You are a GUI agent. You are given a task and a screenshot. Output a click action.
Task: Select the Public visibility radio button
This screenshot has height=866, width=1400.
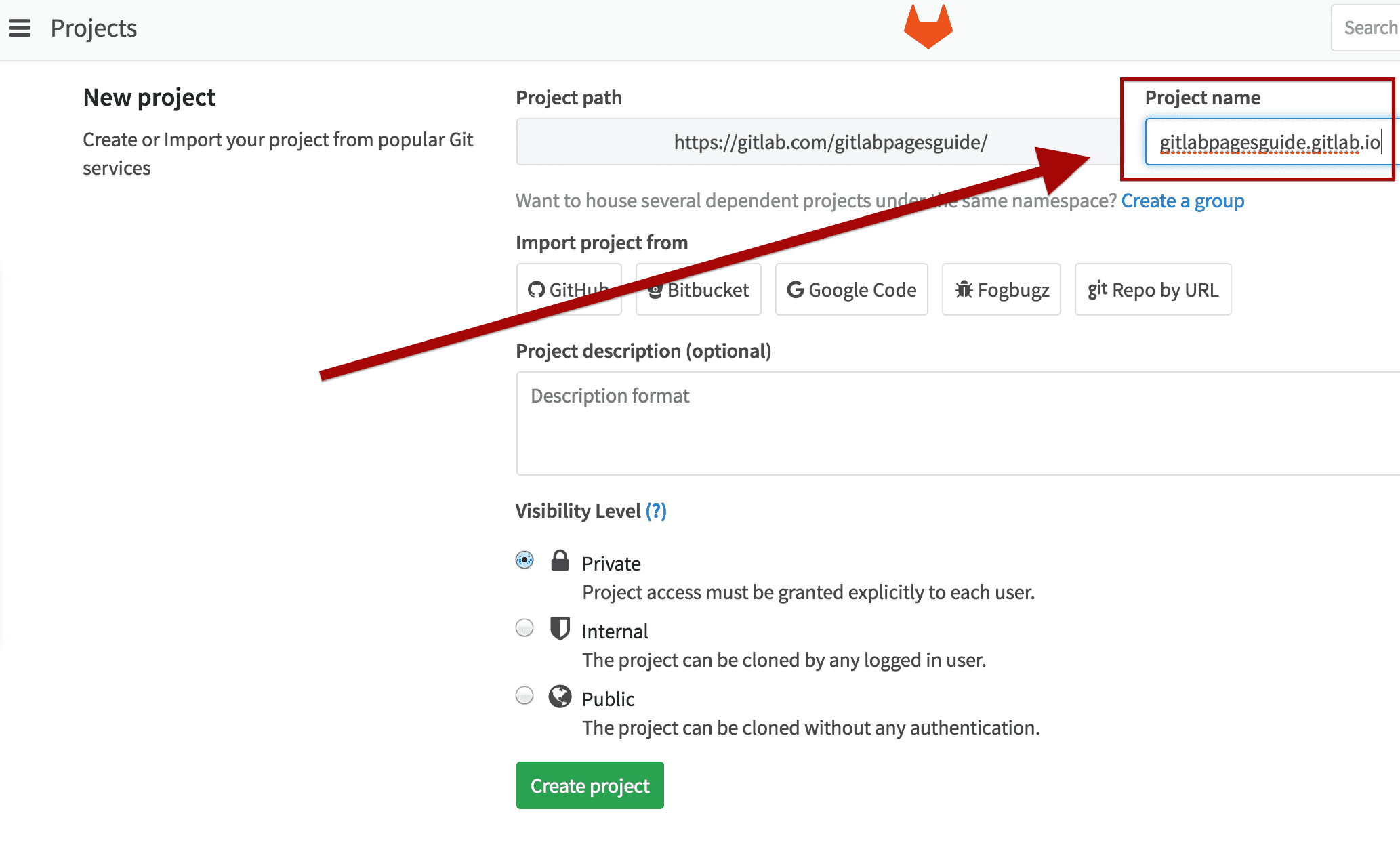pos(524,696)
